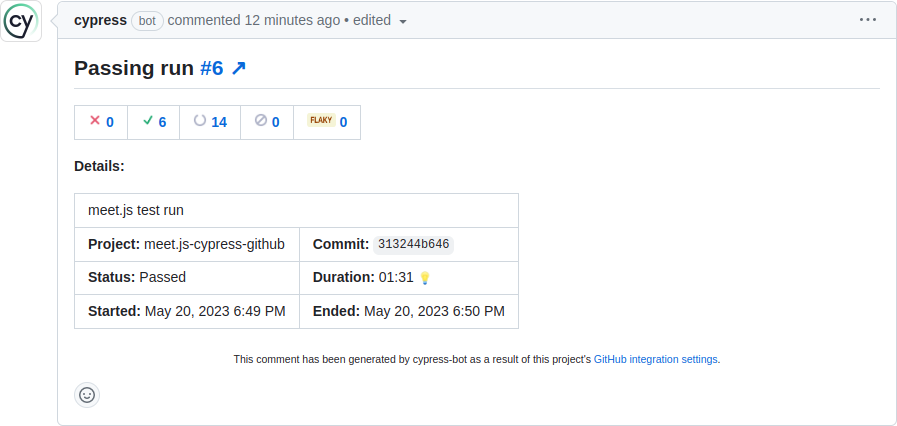The height and width of the screenshot is (426, 897).
Task: Click the 'Duration: 01:31' text
Action: (363, 278)
